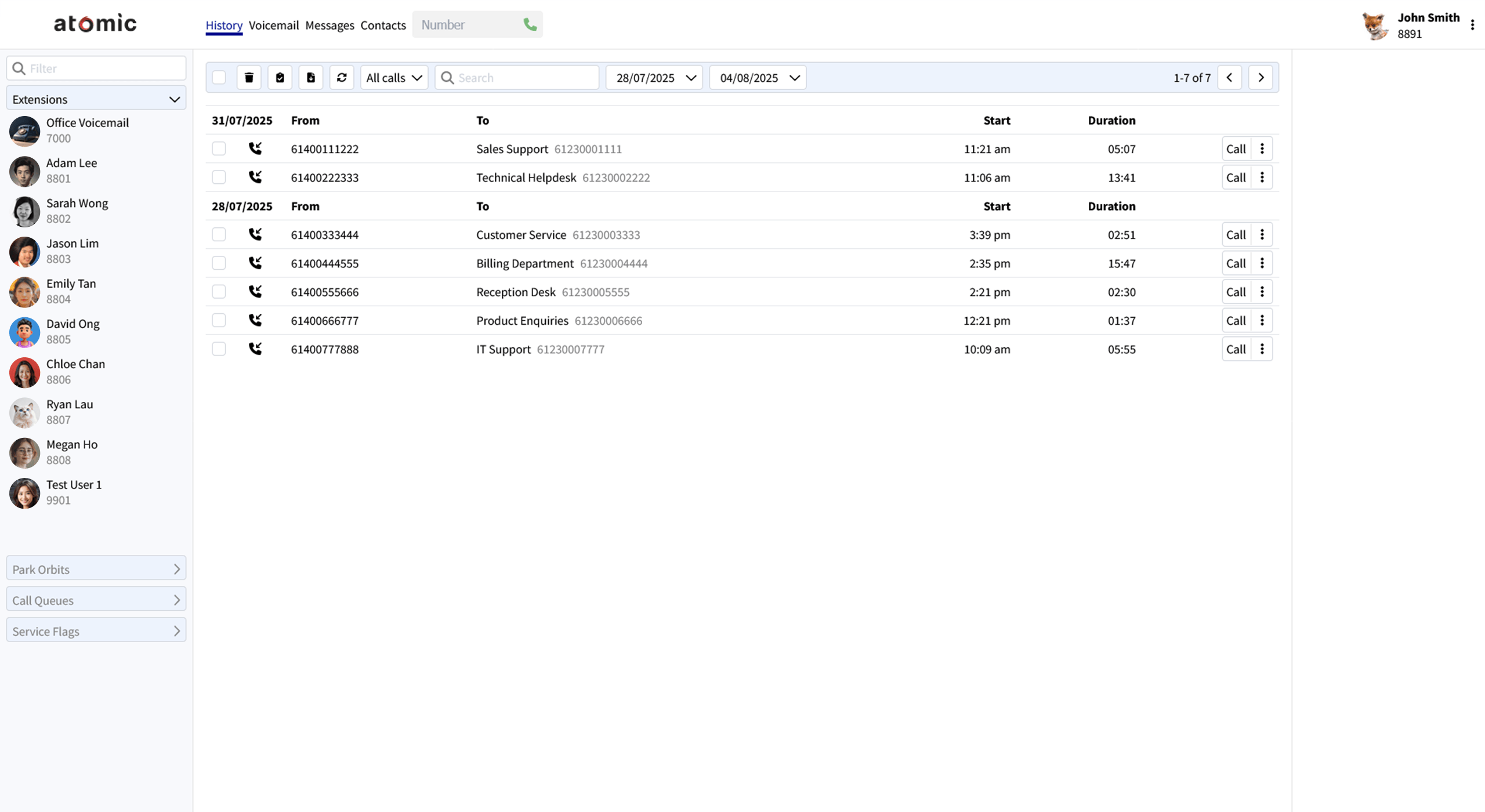This screenshot has width=1485, height=812.
Task: Toggle the select-all checkbox in toolbar
Action: (219, 78)
